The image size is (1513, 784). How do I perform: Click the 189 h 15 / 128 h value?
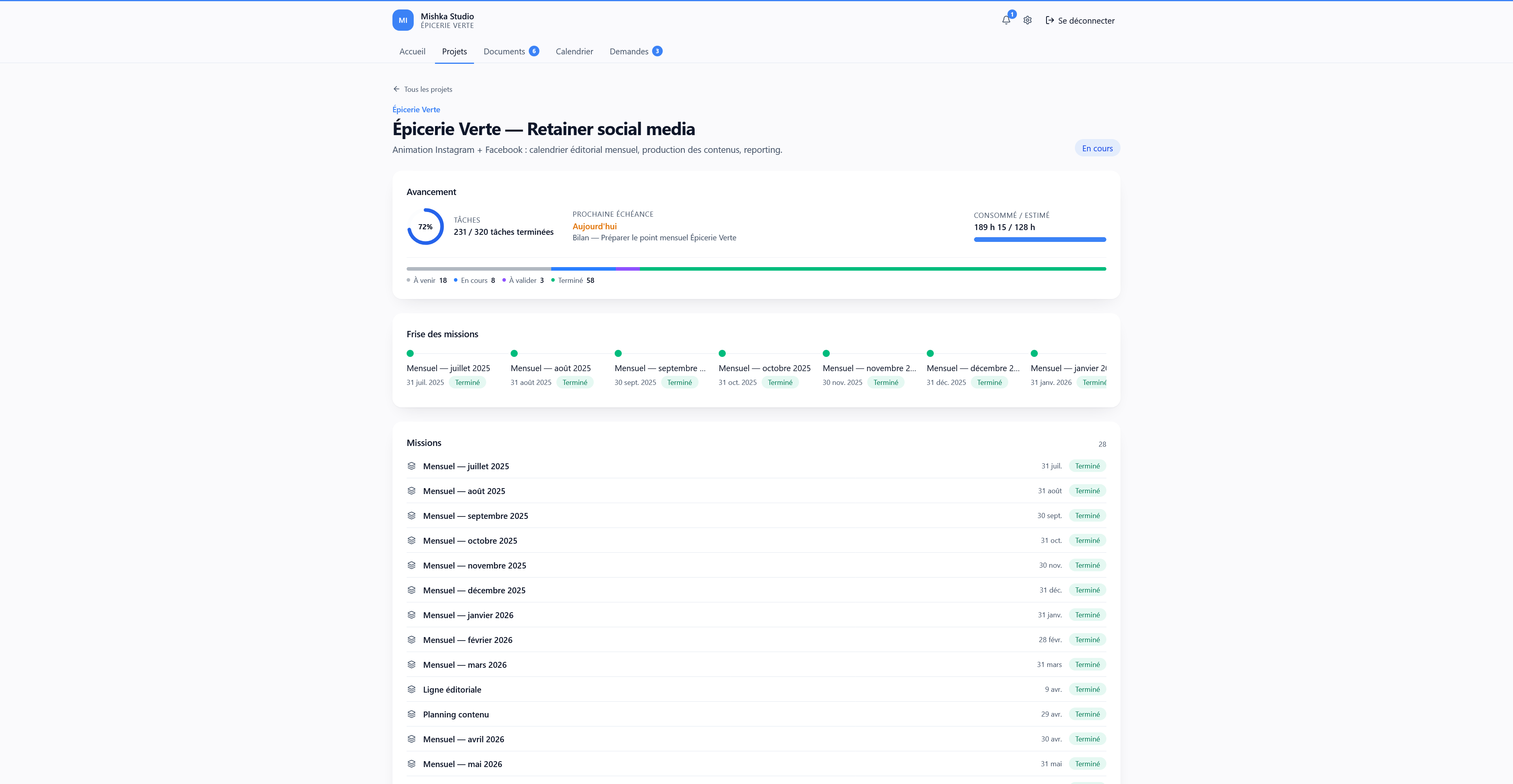click(1004, 227)
